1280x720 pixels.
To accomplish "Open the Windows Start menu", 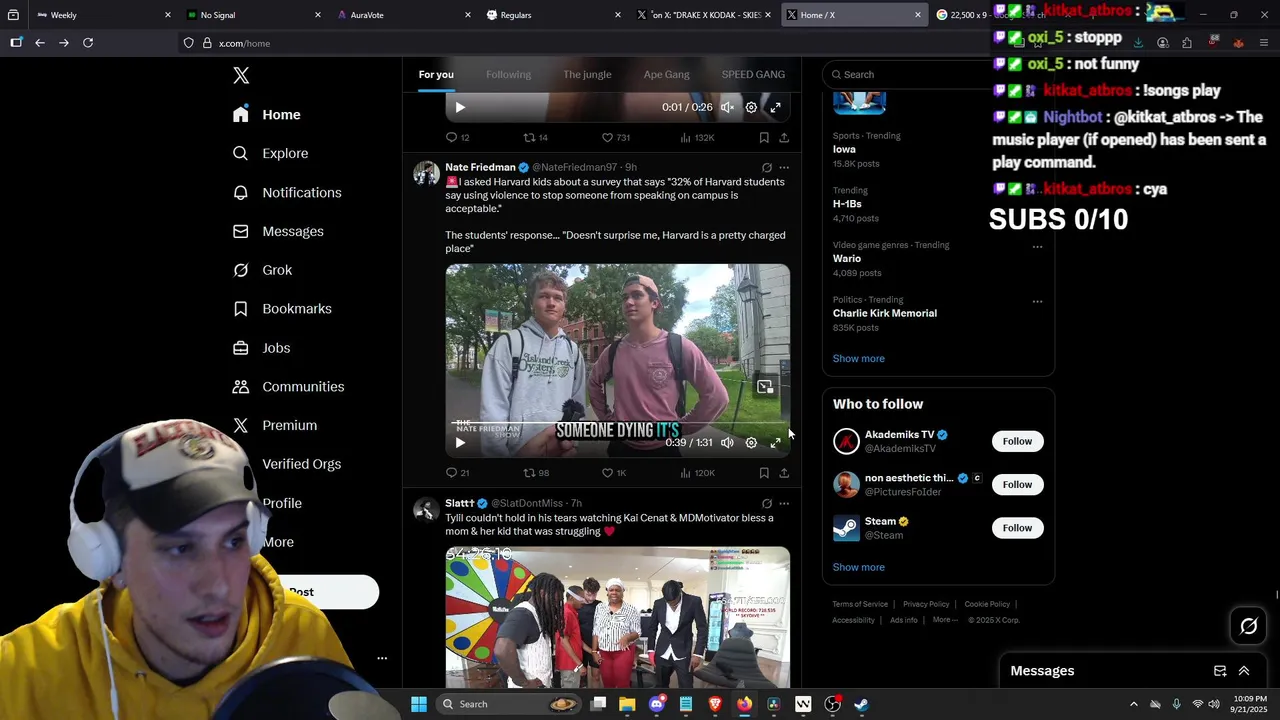I will click(418, 704).
